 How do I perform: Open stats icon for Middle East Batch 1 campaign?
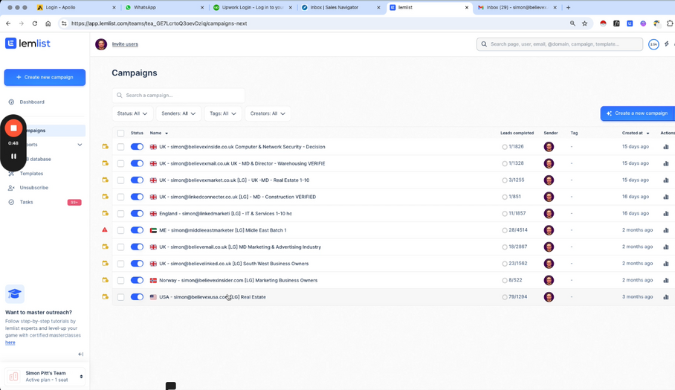coord(666,230)
